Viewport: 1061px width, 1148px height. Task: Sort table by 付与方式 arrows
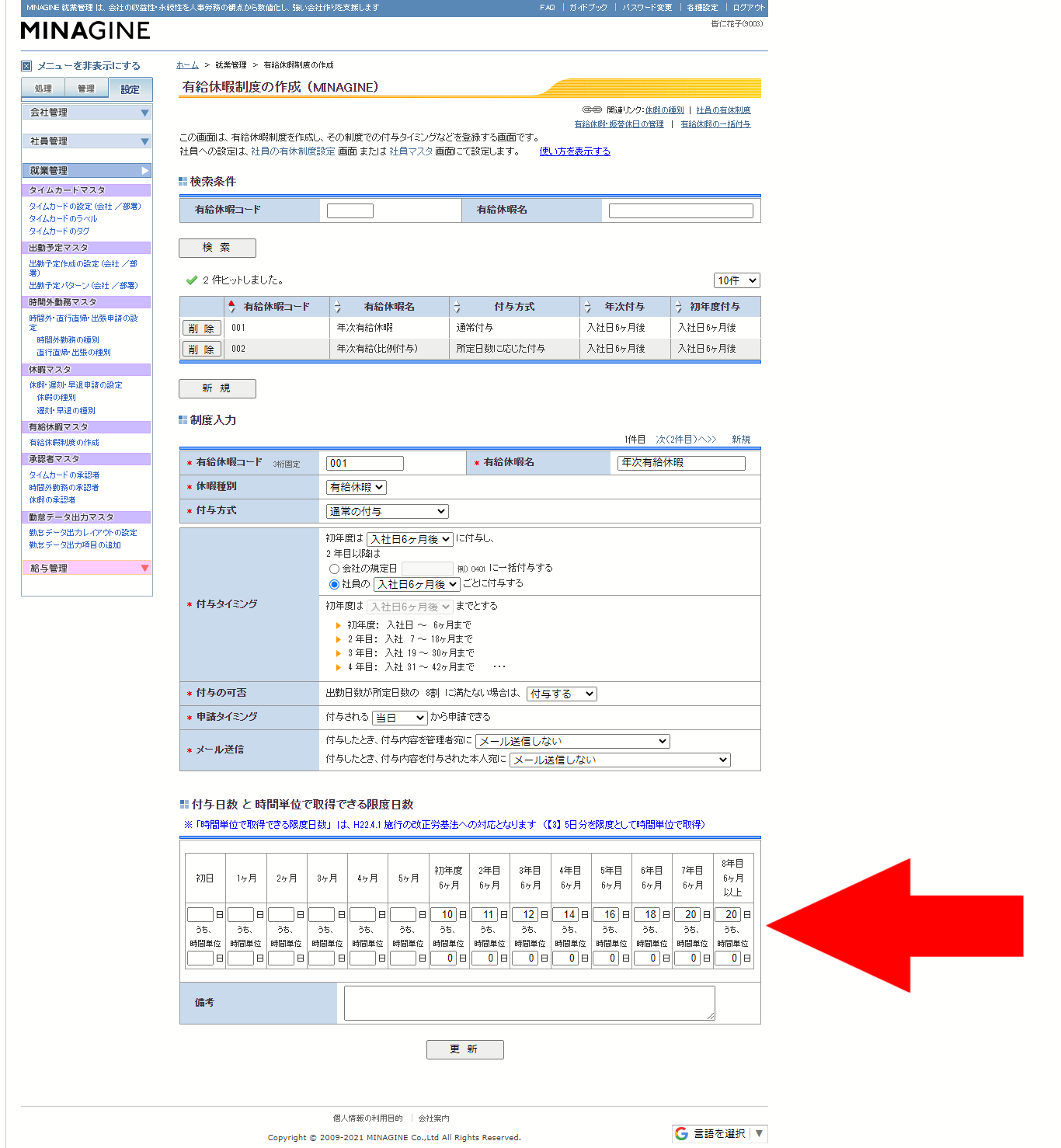pyautogui.click(x=457, y=307)
